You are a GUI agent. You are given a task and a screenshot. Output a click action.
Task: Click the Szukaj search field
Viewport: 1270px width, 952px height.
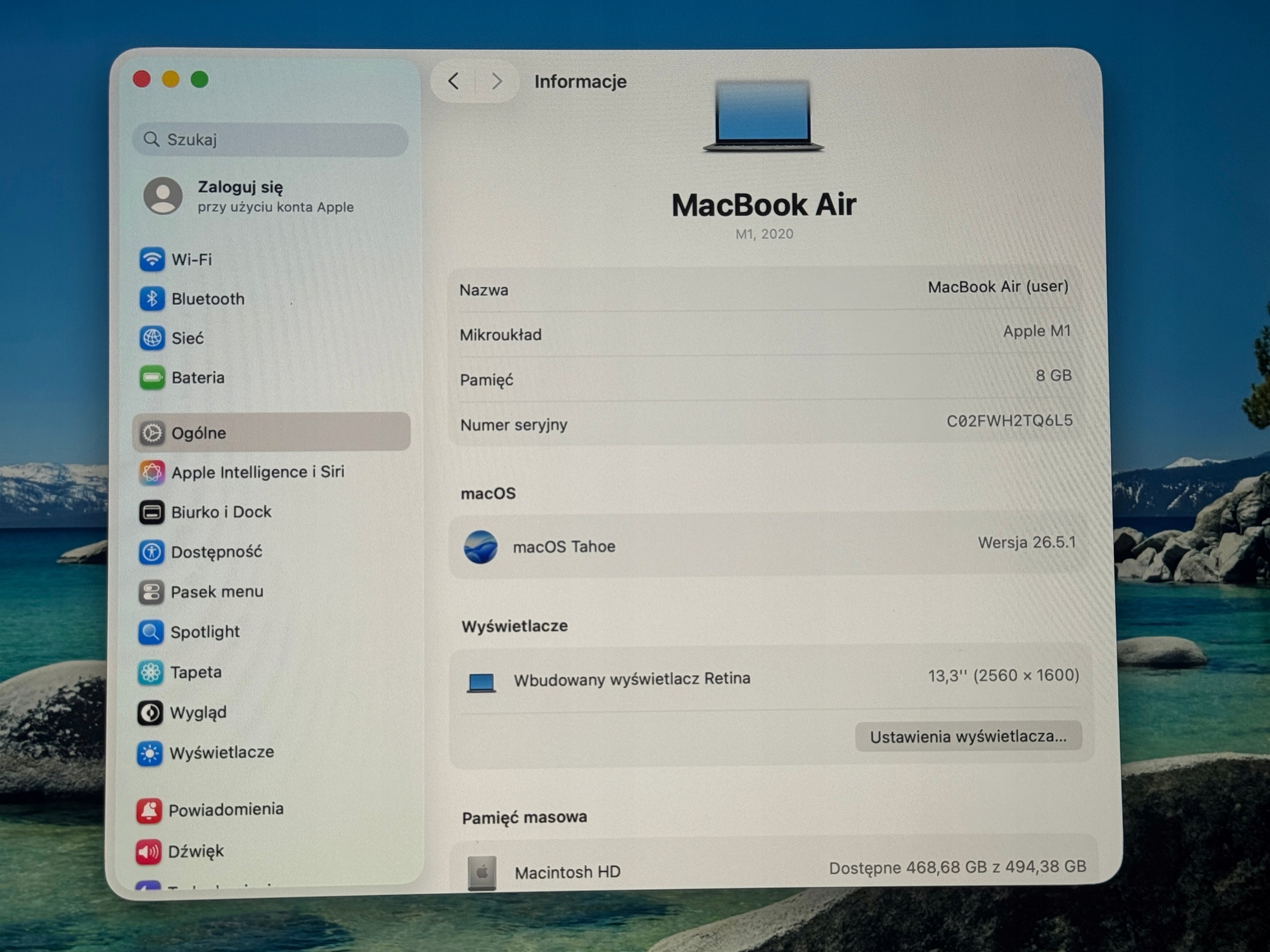click(270, 139)
